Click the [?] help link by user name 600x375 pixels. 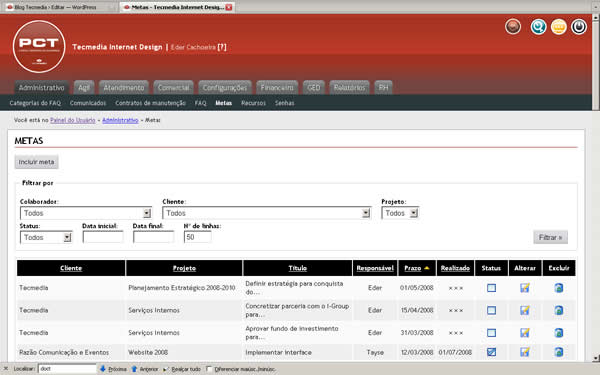tap(222, 47)
